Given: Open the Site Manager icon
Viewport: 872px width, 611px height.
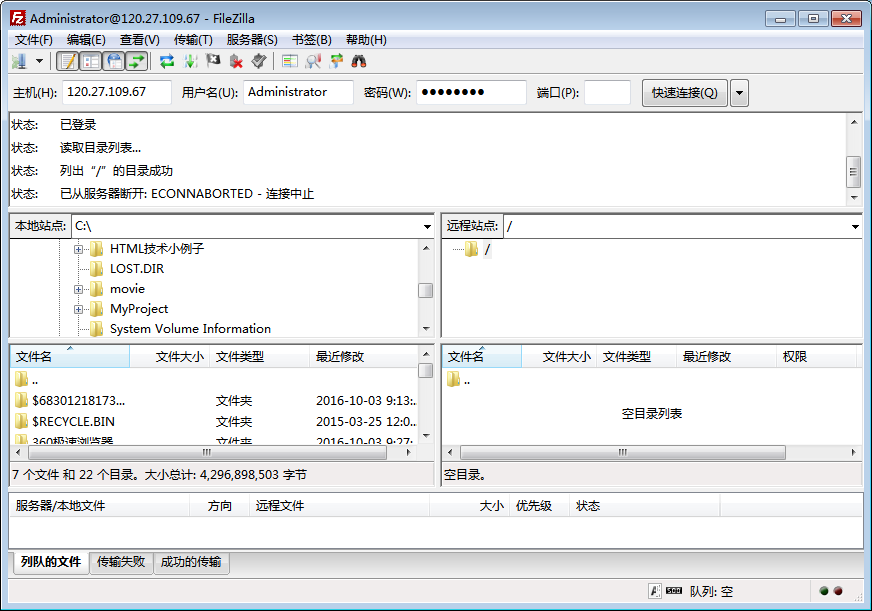Looking at the screenshot, I should [19, 61].
